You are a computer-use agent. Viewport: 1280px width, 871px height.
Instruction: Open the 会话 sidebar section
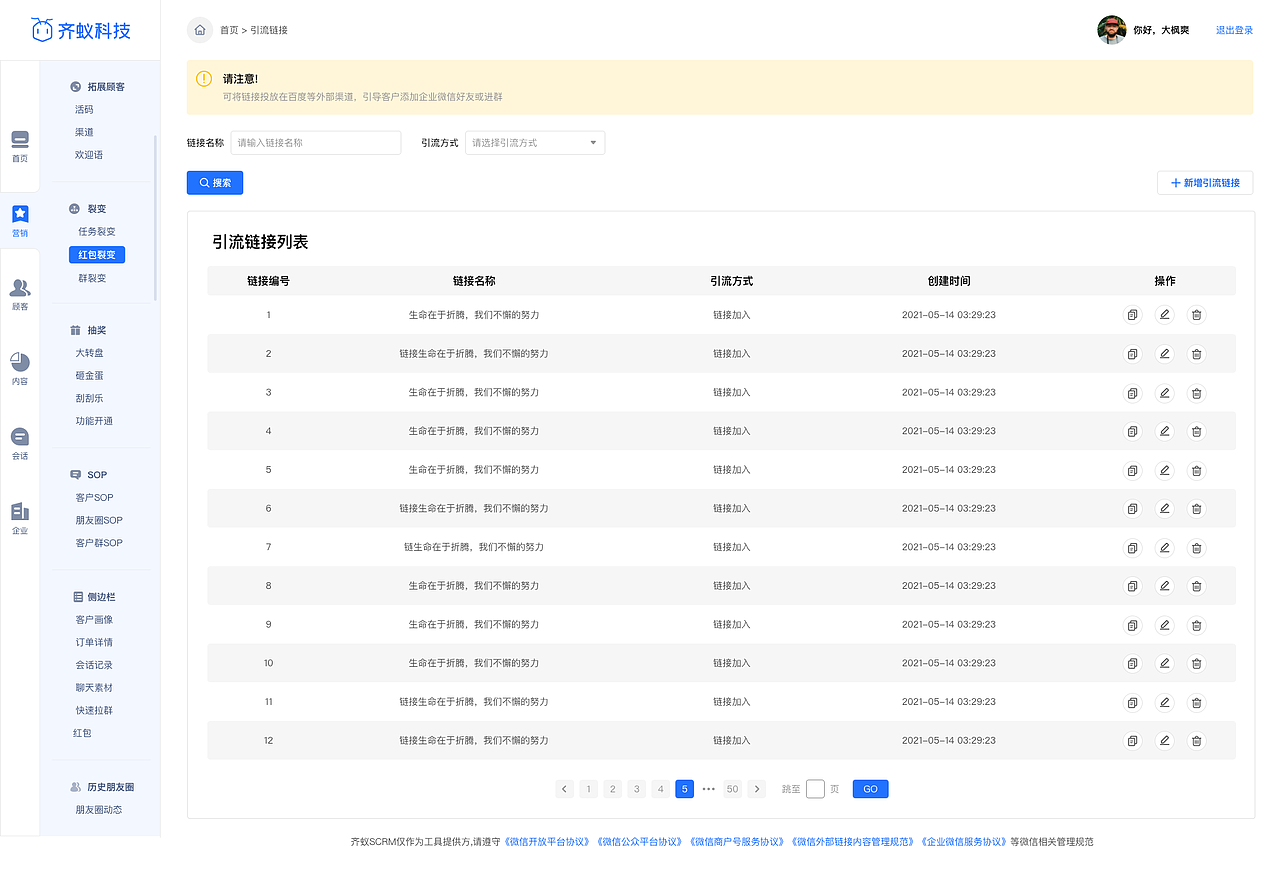click(20, 444)
